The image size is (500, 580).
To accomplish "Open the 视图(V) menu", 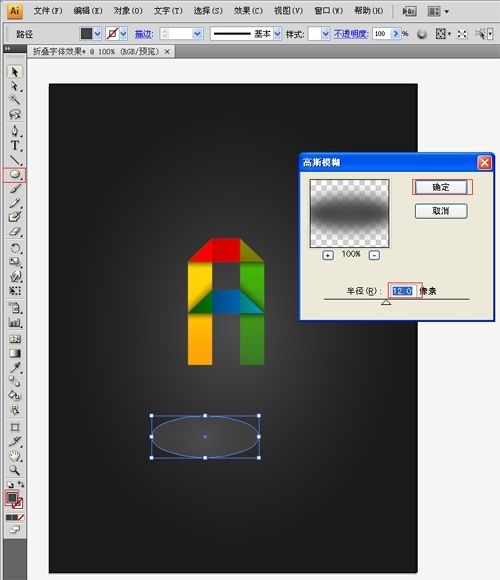I will (288, 11).
